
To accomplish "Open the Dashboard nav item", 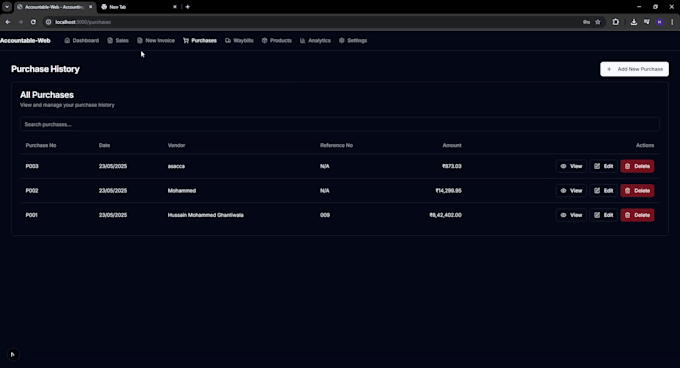I will point(82,40).
